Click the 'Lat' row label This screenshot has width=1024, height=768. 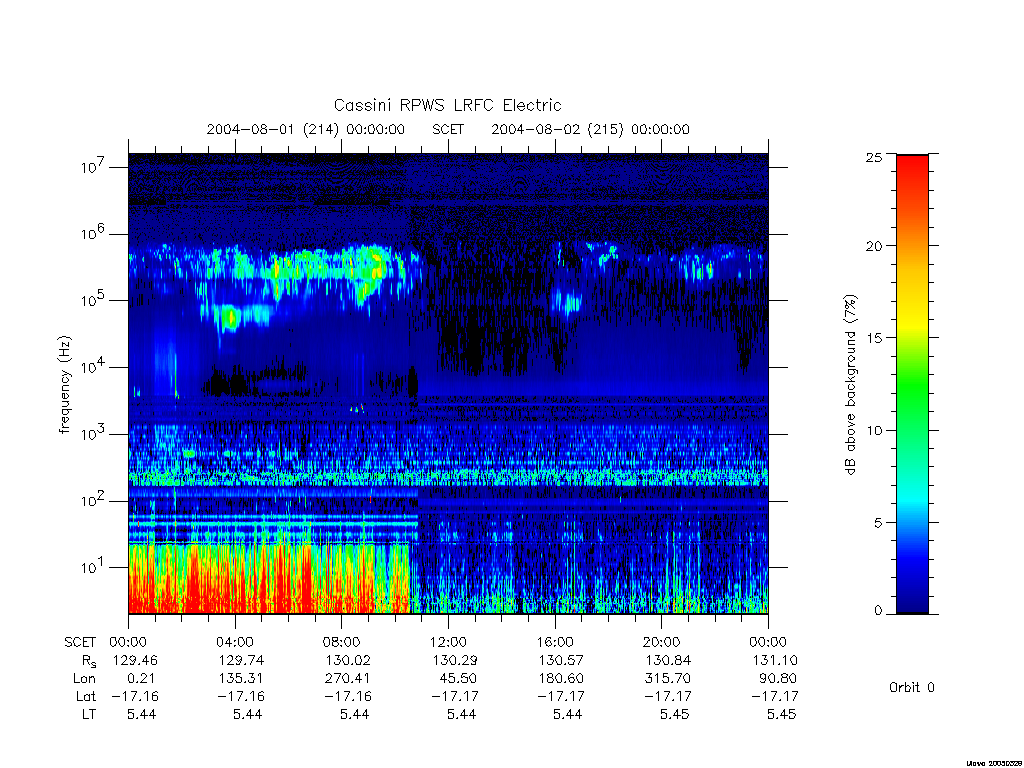tap(86, 696)
